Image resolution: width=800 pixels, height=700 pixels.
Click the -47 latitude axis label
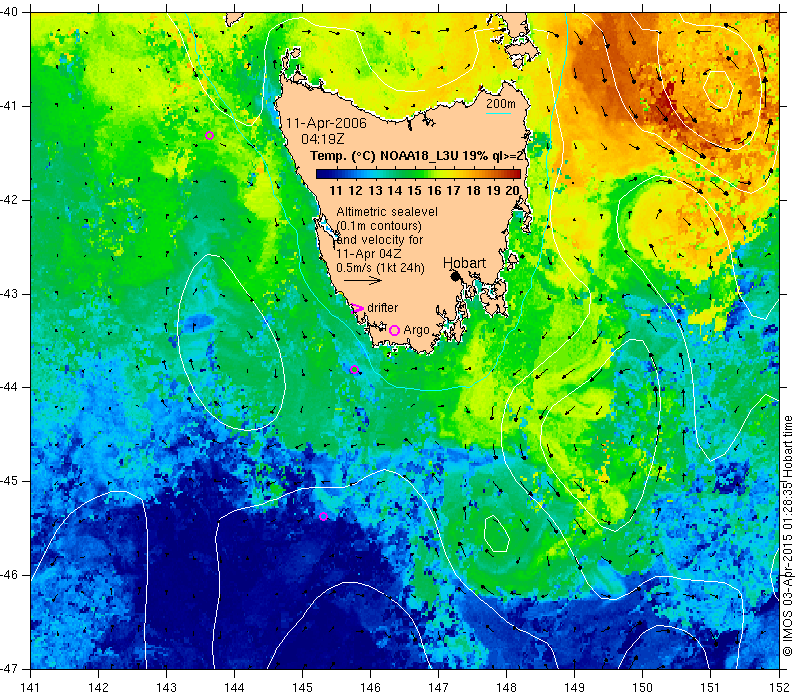click(9, 668)
